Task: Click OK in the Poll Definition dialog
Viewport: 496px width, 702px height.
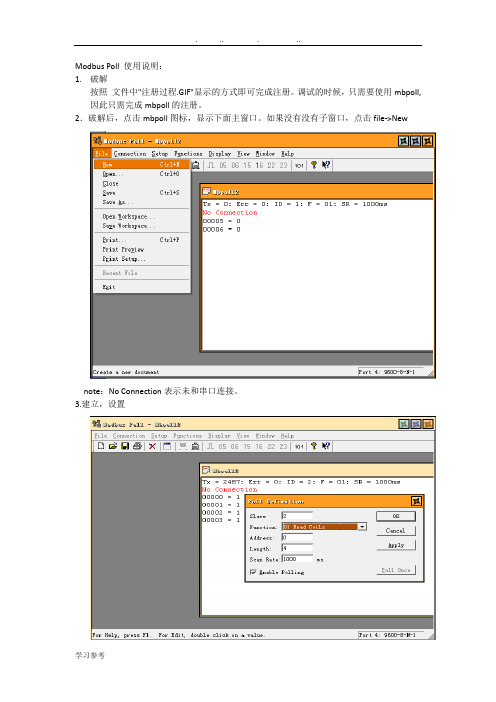Action: tap(396, 516)
